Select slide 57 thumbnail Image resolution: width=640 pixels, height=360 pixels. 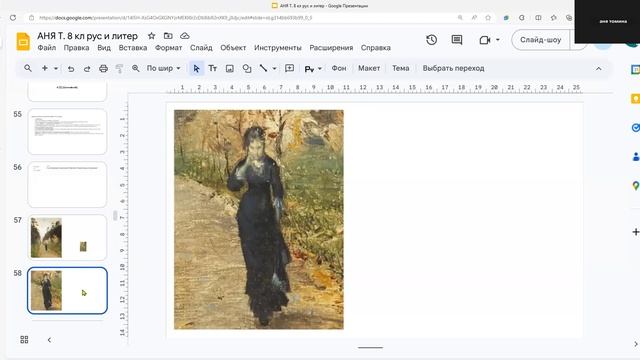coord(67,238)
